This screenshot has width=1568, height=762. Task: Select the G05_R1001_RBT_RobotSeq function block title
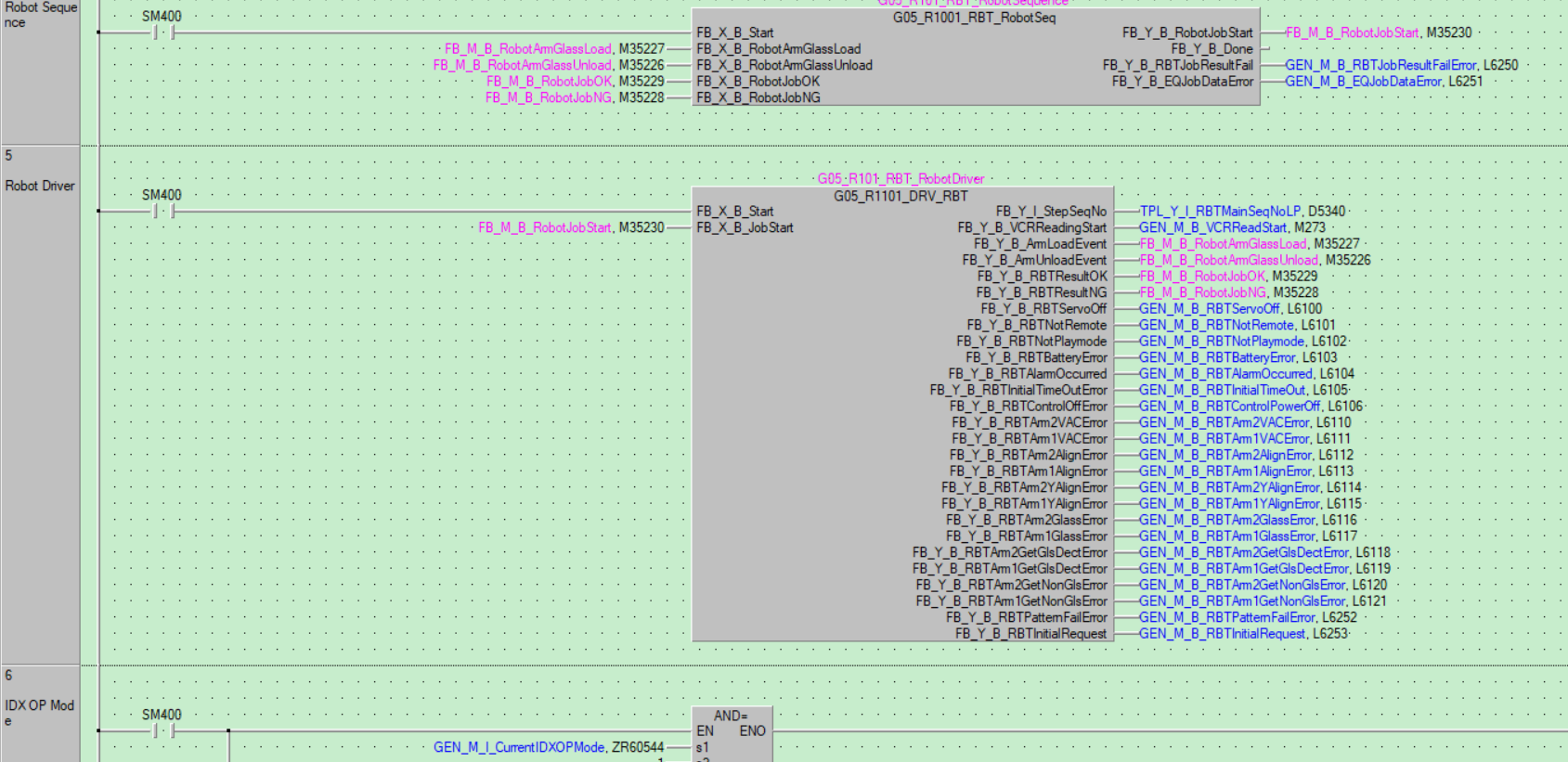(x=974, y=18)
